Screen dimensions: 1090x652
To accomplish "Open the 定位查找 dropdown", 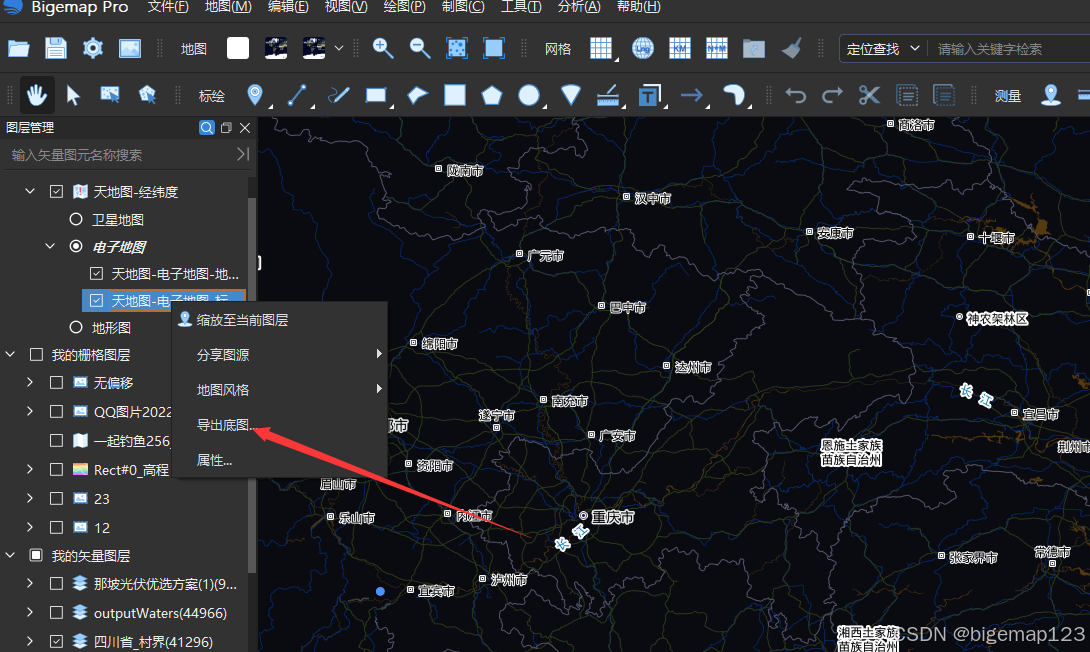I will point(883,49).
